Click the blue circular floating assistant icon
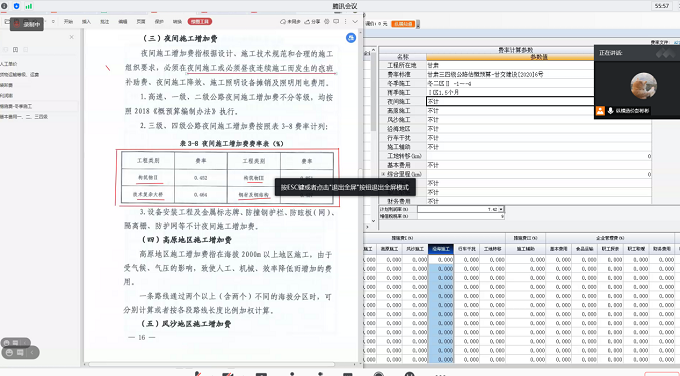Viewport: 680px width, 376px height. [351, 38]
